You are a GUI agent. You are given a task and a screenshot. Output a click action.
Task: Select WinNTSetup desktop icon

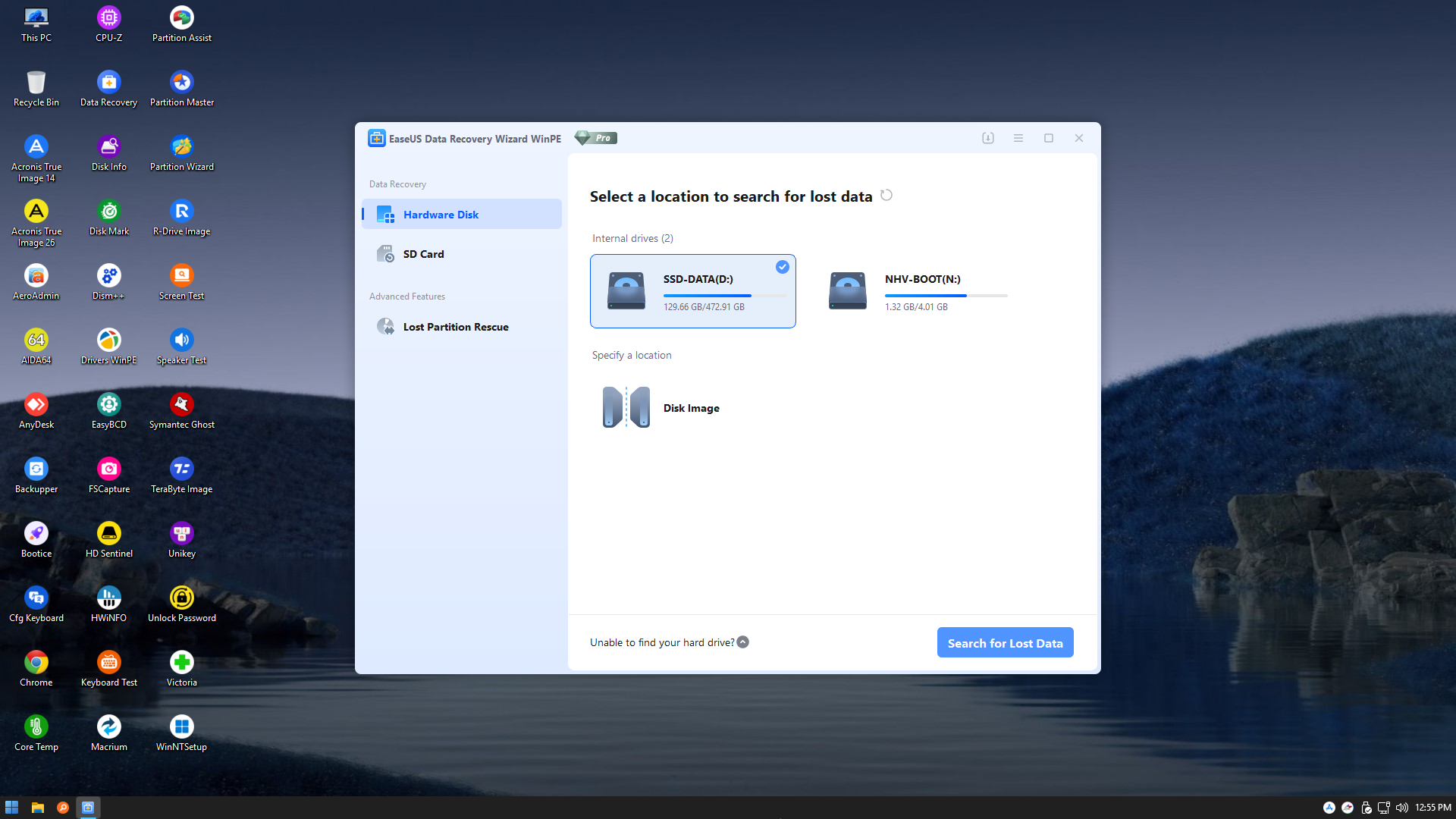(182, 734)
